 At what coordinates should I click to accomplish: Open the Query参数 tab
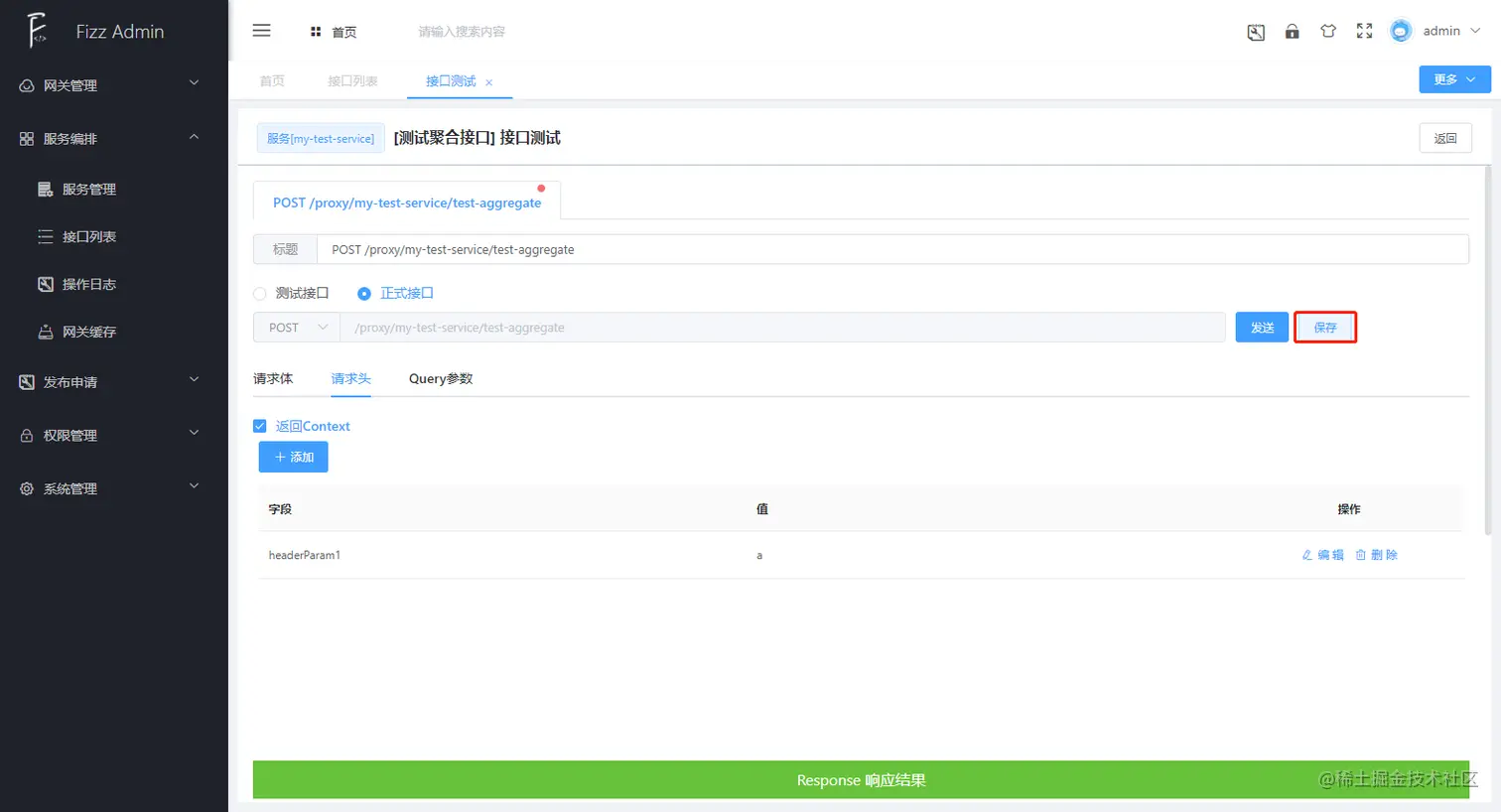[441, 379]
